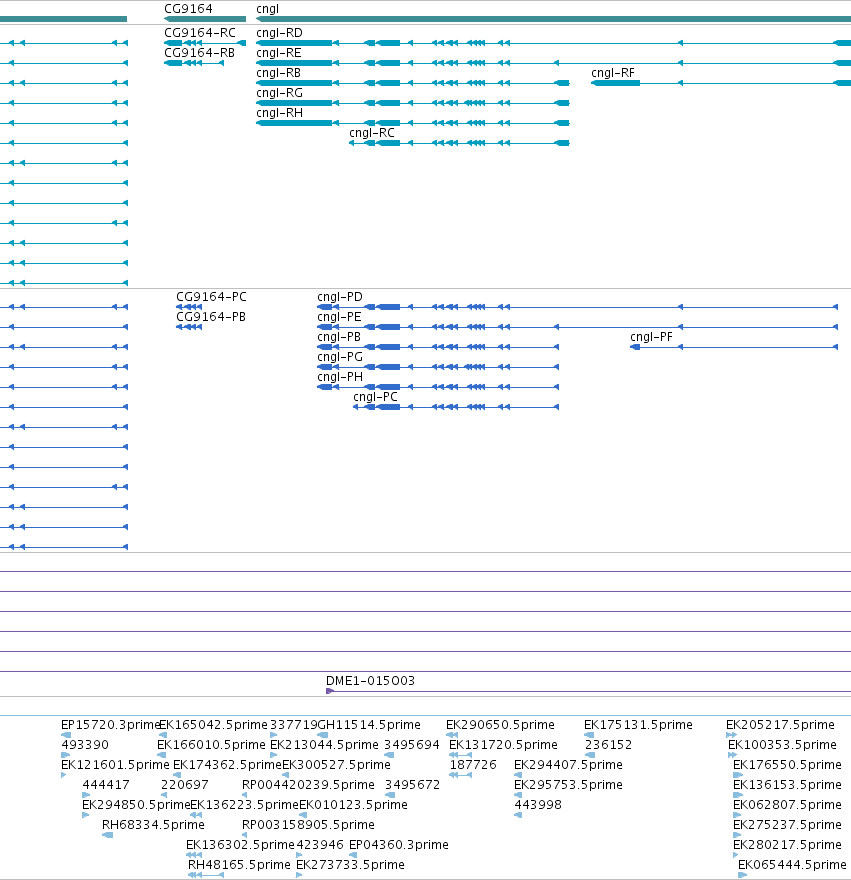Select transcript label cngl-RD
The width and height of the screenshot is (851, 880).
(x=279, y=33)
